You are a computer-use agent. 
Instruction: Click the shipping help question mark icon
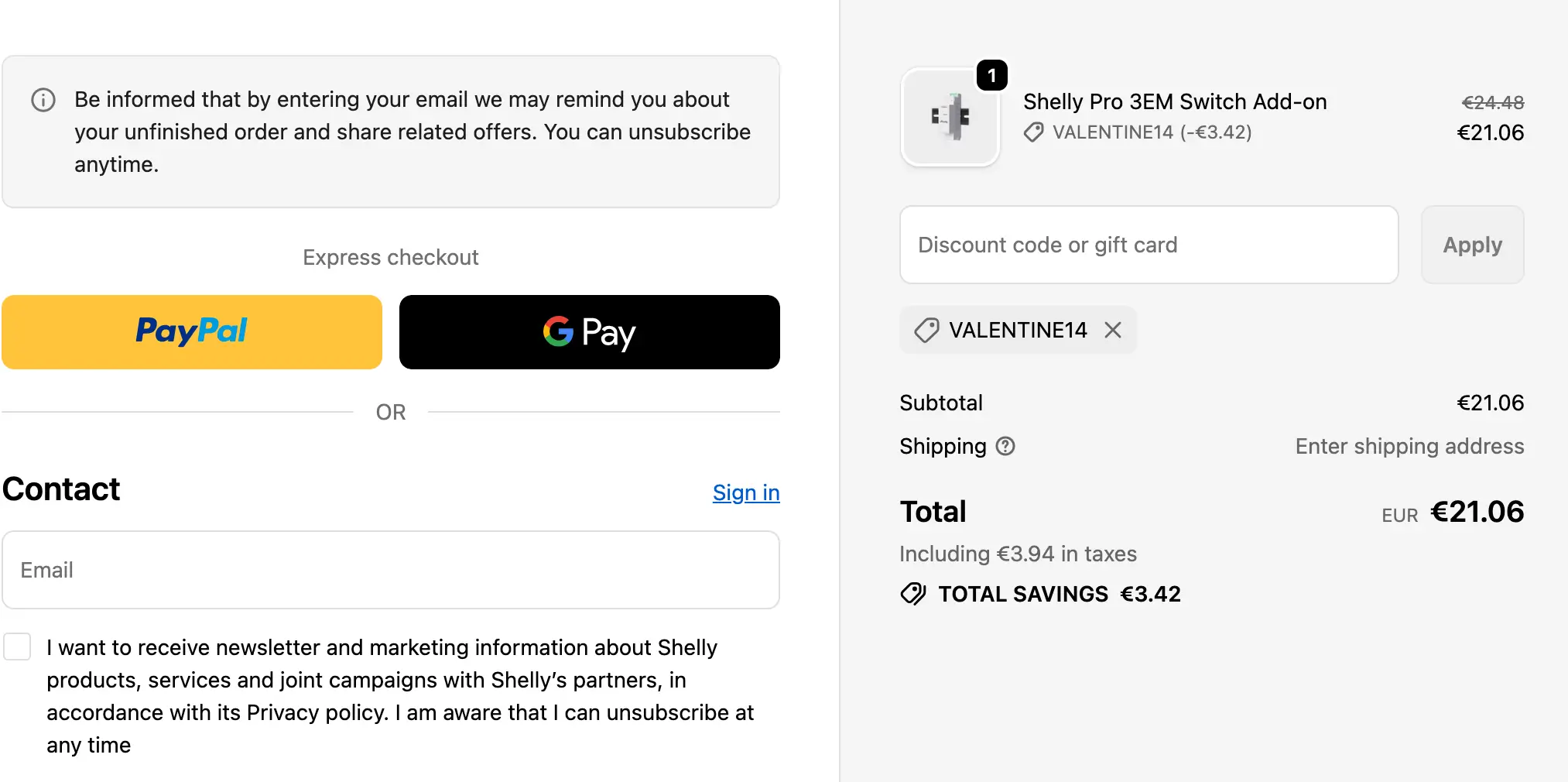click(x=1005, y=447)
